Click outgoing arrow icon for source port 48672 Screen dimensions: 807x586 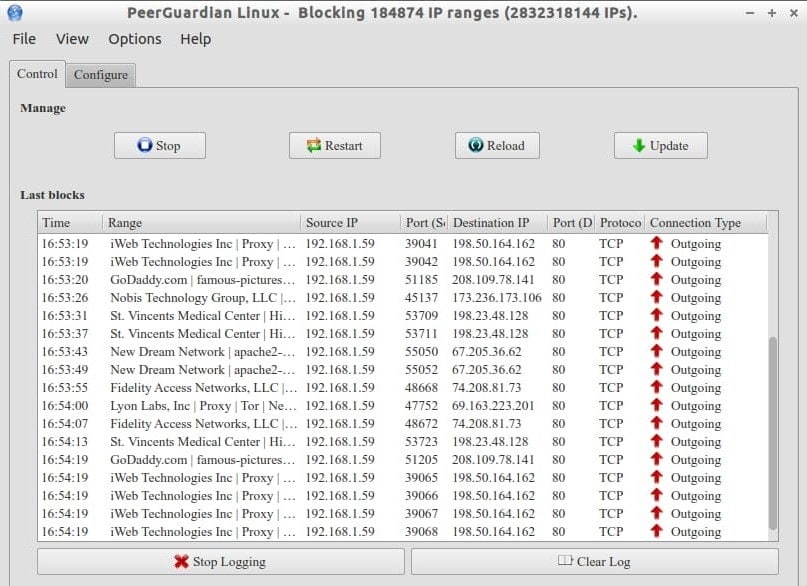pyautogui.click(x=656, y=423)
